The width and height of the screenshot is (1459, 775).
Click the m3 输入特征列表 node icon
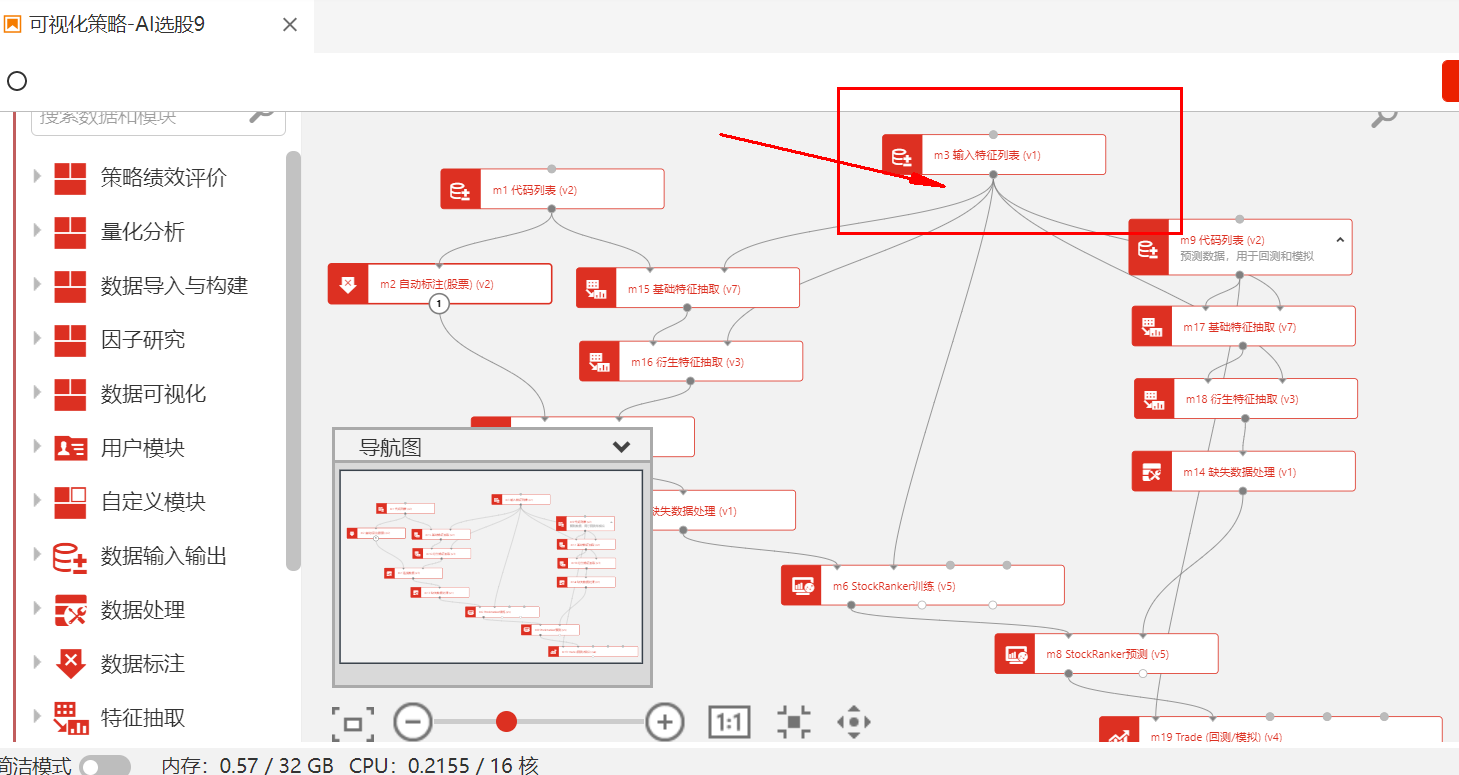(902, 155)
